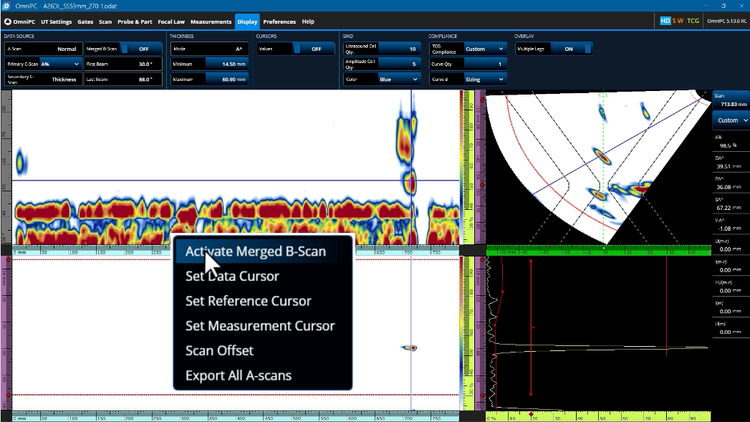Click the Scan position readout
This screenshot has width=750, height=422.
pyautogui.click(x=731, y=99)
